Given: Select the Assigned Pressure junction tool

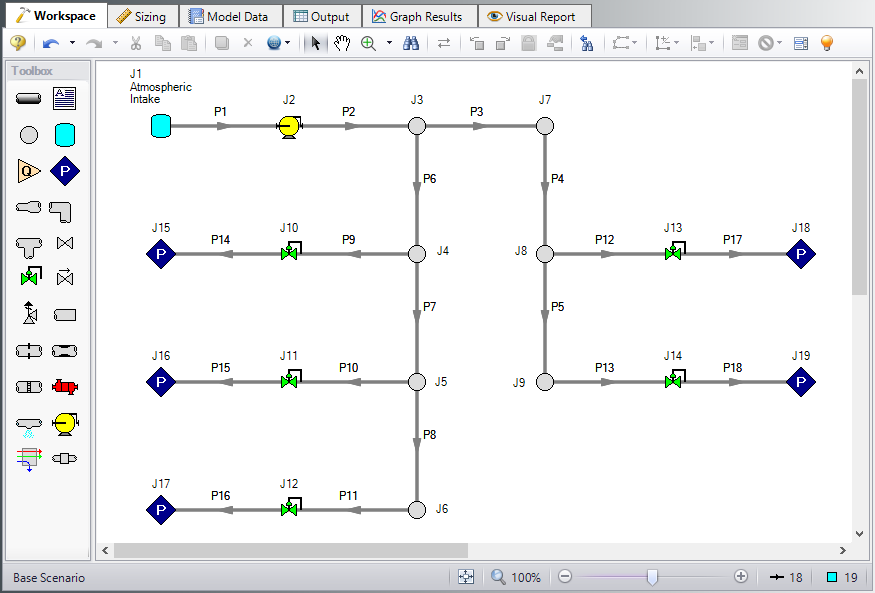Looking at the screenshot, I should 64,170.
